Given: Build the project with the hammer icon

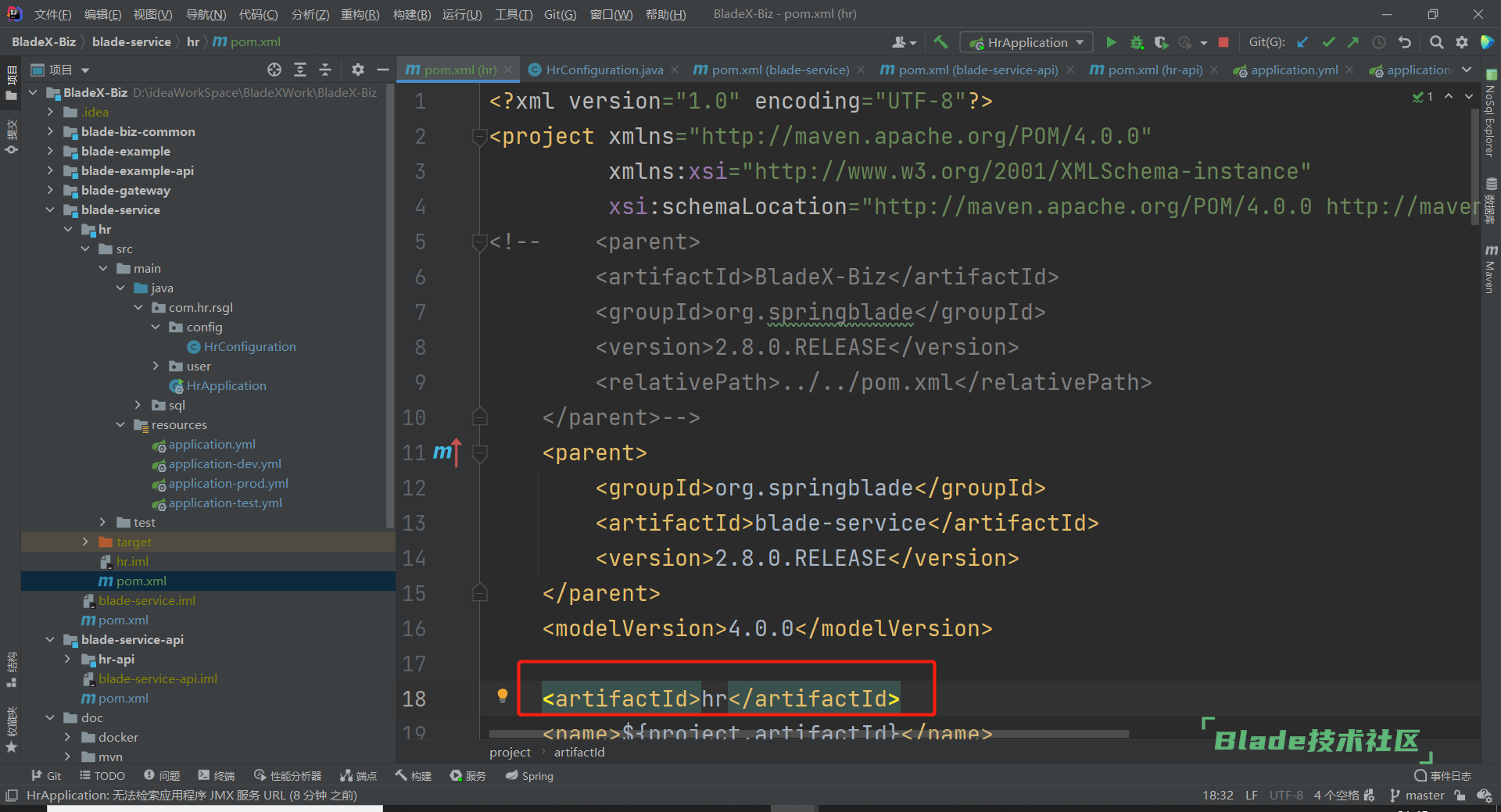Looking at the screenshot, I should pyautogui.click(x=940, y=42).
